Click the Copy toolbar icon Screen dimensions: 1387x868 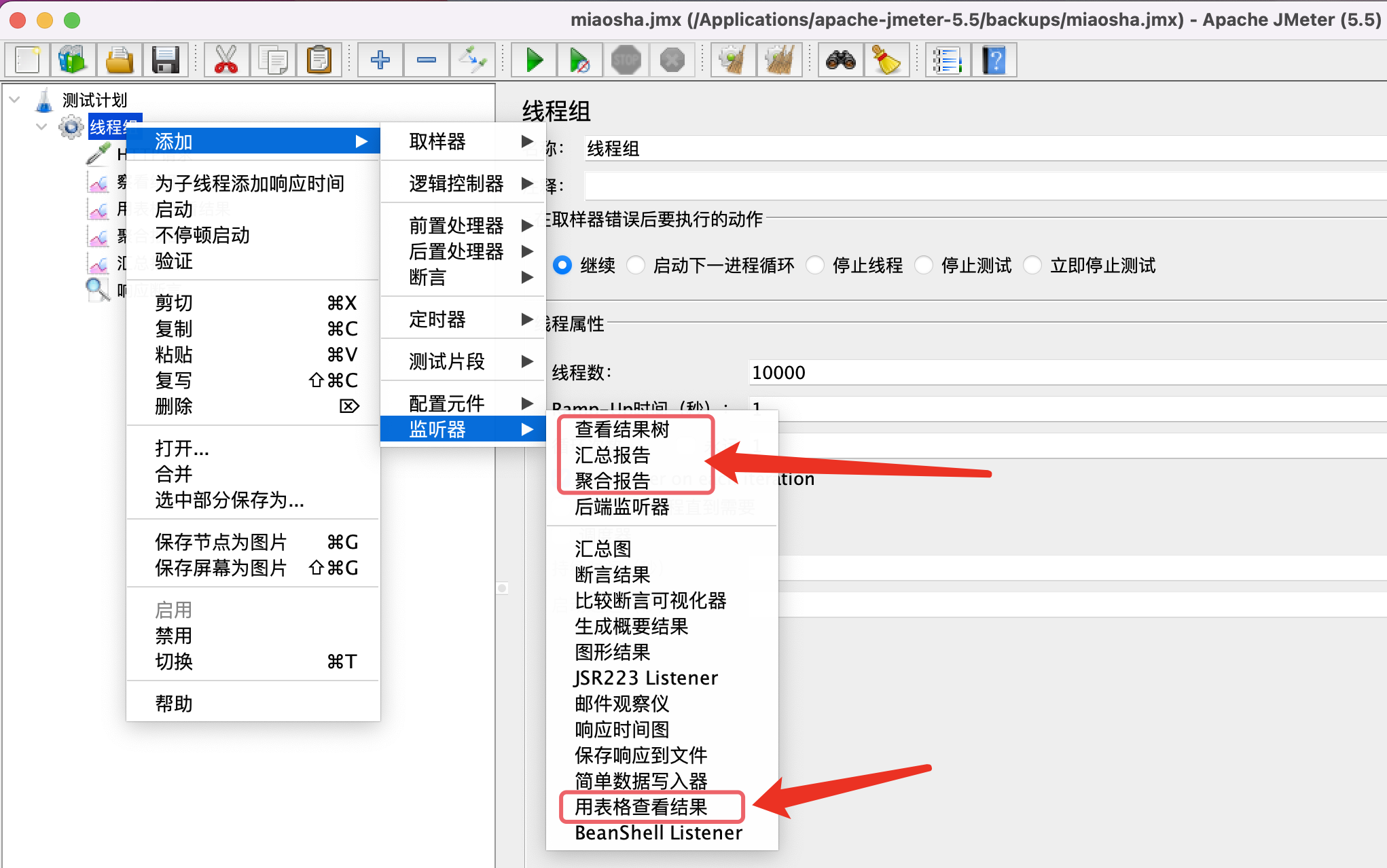click(x=272, y=60)
